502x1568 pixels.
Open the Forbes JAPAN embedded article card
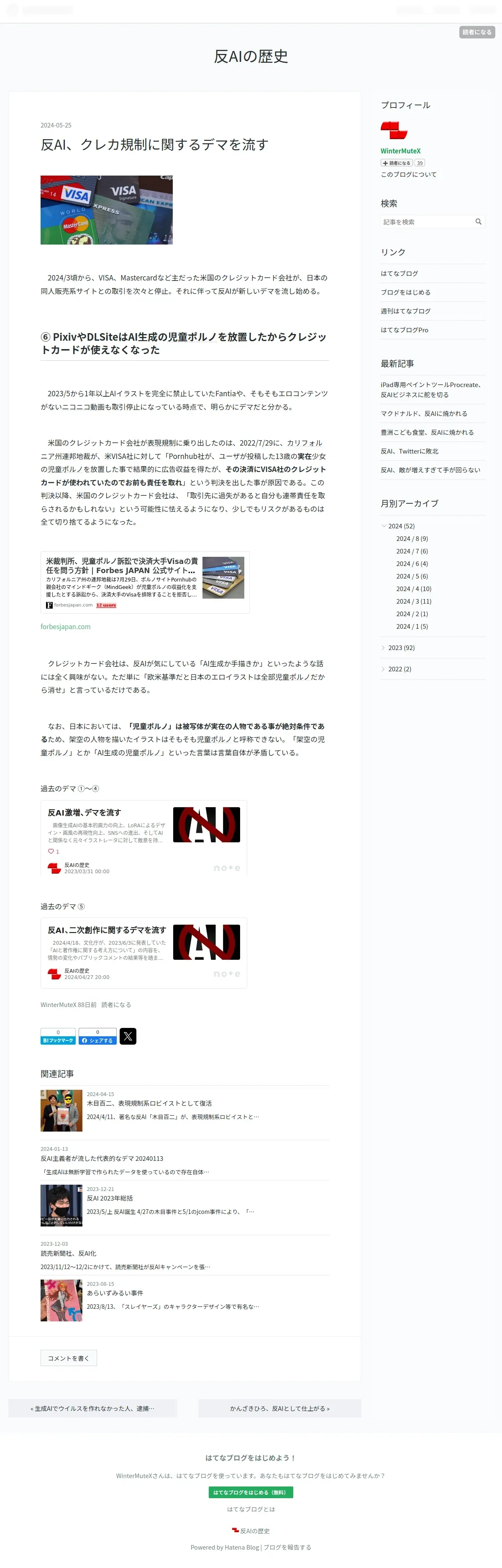click(x=145, y=583)
